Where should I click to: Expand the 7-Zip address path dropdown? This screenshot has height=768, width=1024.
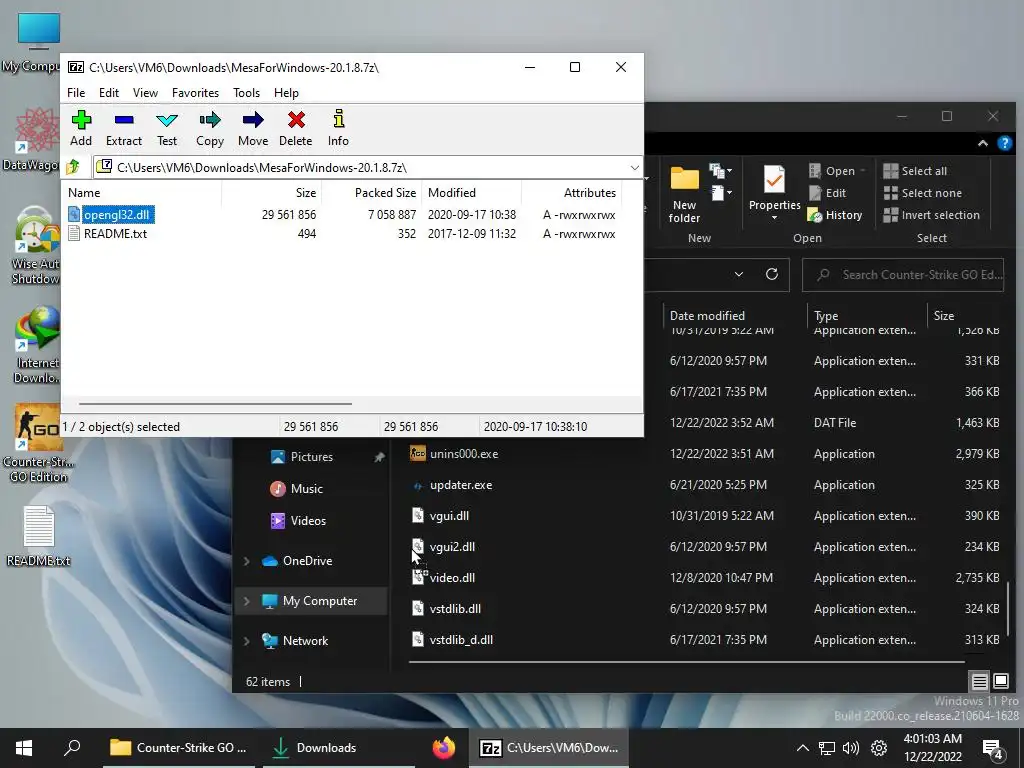pos(634,168)
